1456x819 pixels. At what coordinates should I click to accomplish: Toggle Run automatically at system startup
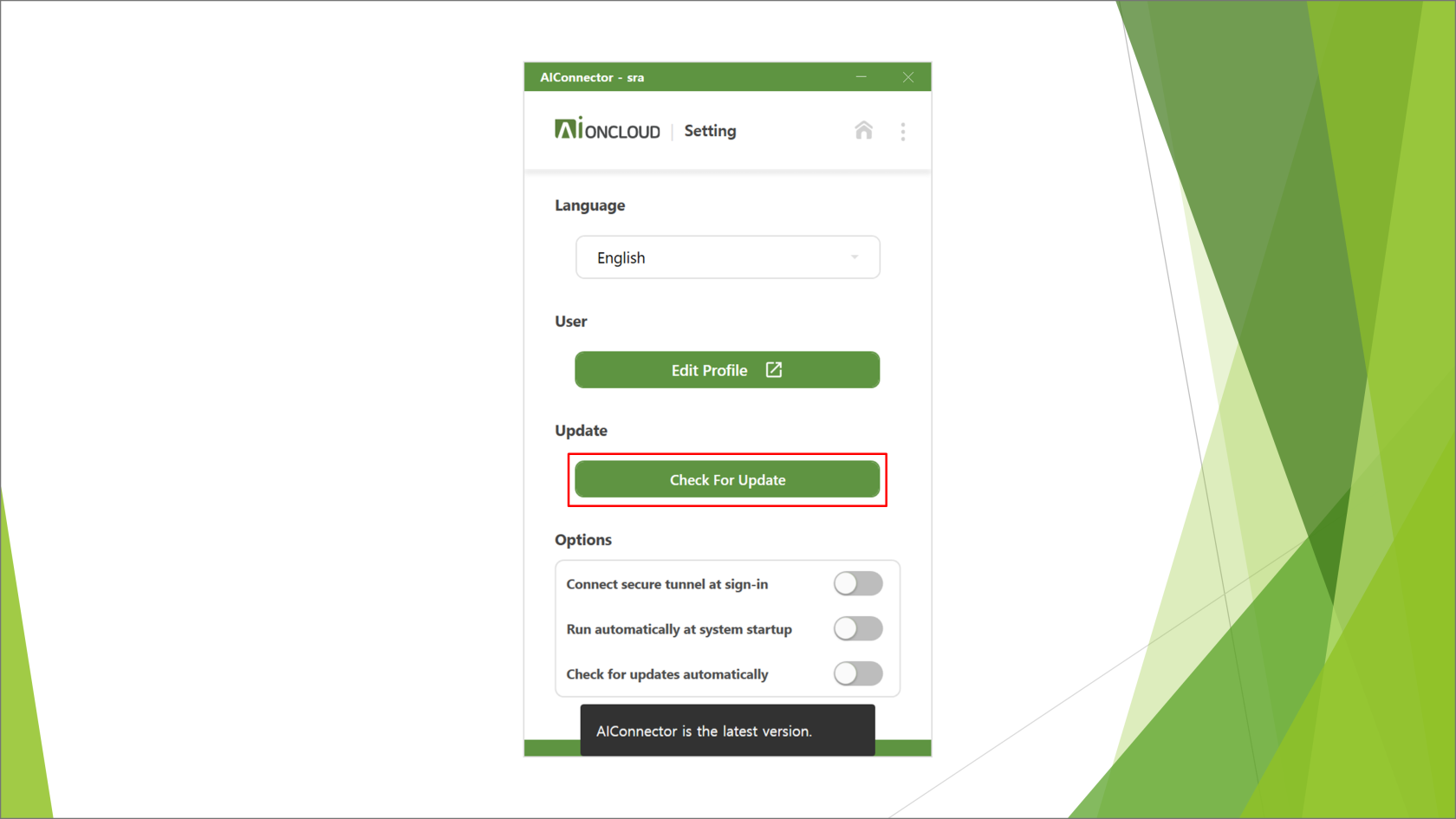[x=858, y=628]
